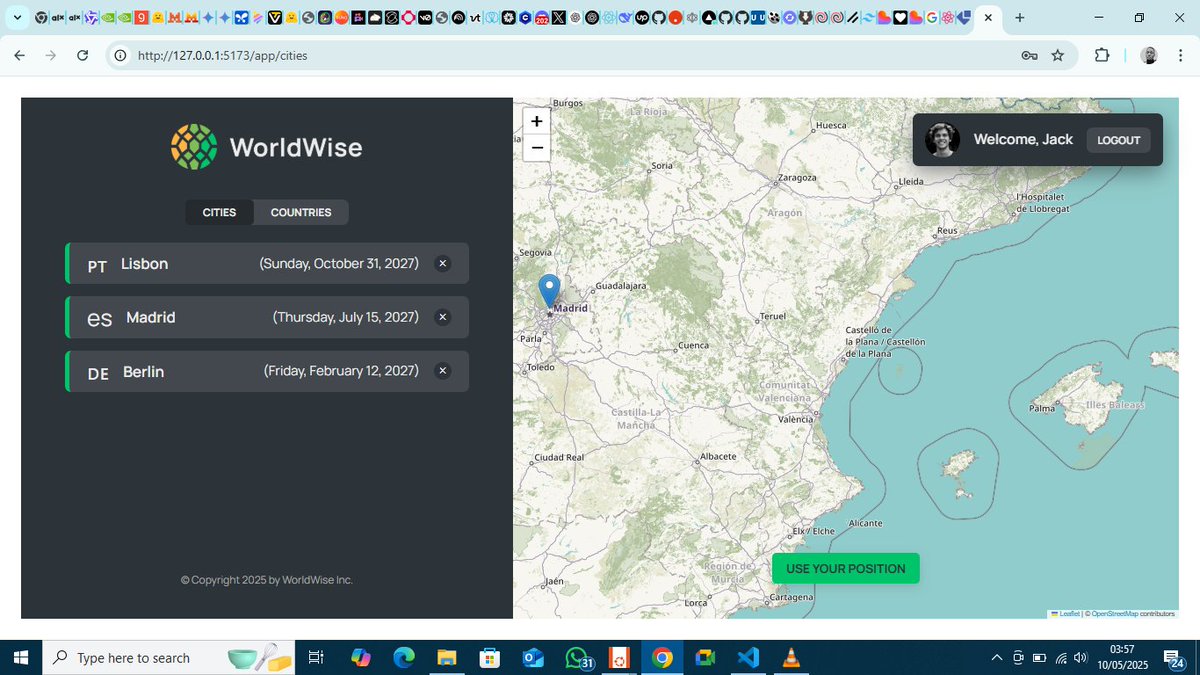Viewport: 1200px width, 675px height.
Task: Open the Chrome profile avatar
Action: (1150, 55)
